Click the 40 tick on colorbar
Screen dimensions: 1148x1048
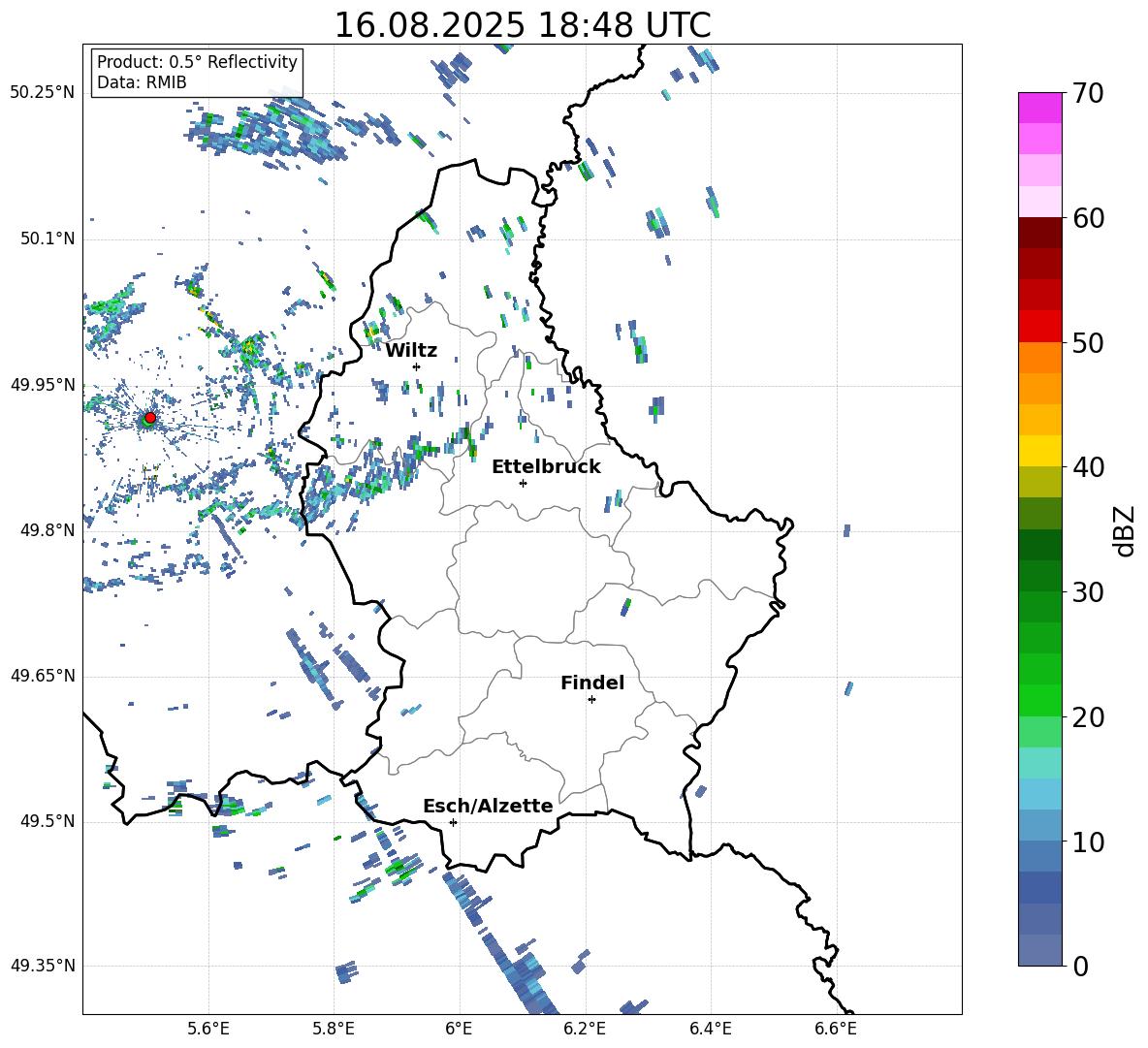(x=1088, y=467)
